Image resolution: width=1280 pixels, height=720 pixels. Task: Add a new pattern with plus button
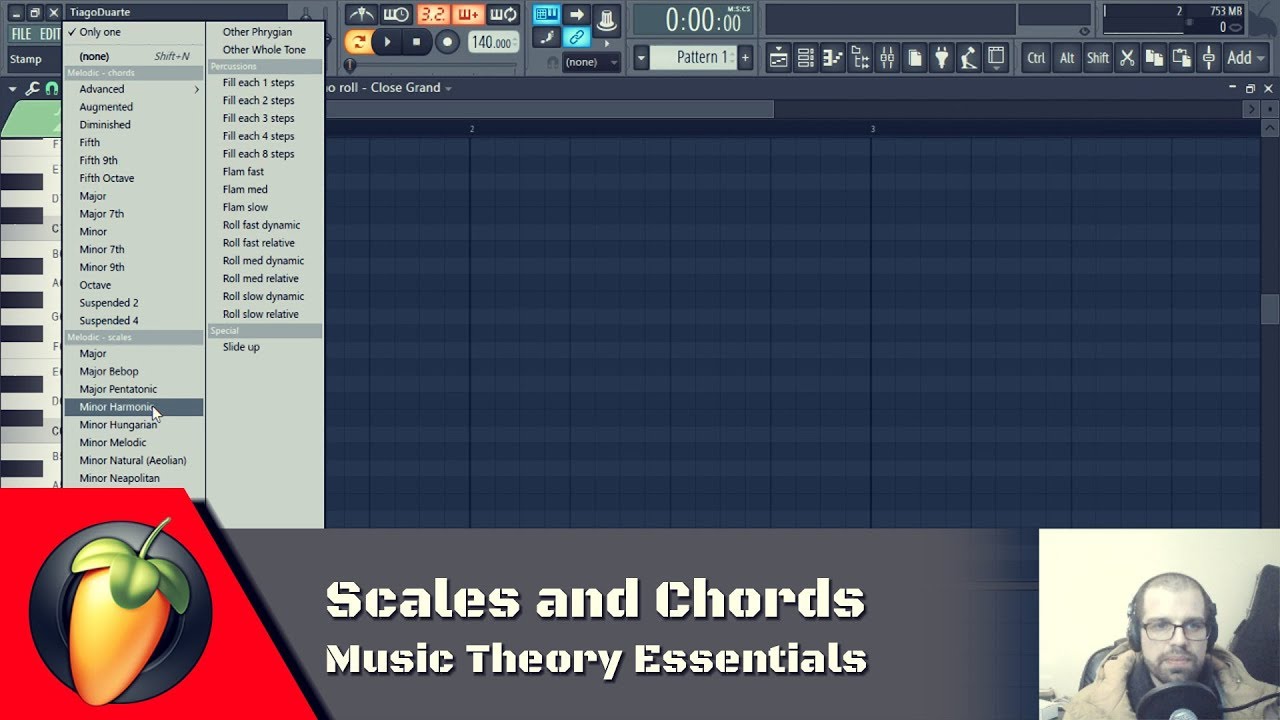tap(745, 58)
